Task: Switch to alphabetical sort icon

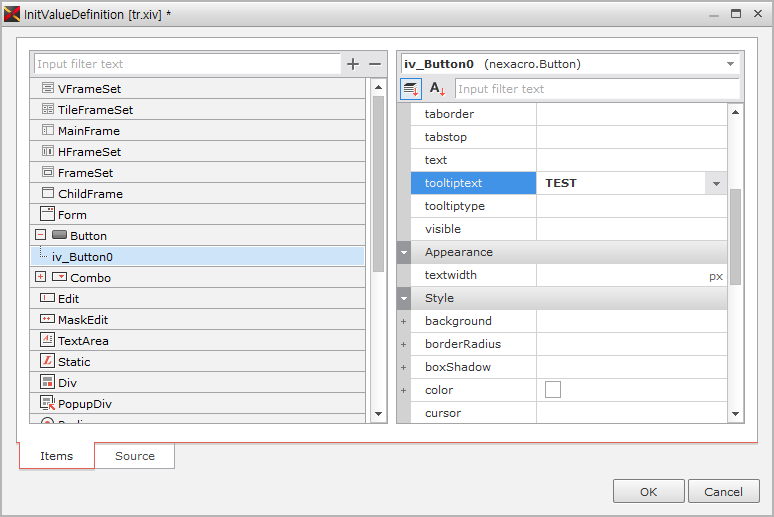Action: point(438,89)
